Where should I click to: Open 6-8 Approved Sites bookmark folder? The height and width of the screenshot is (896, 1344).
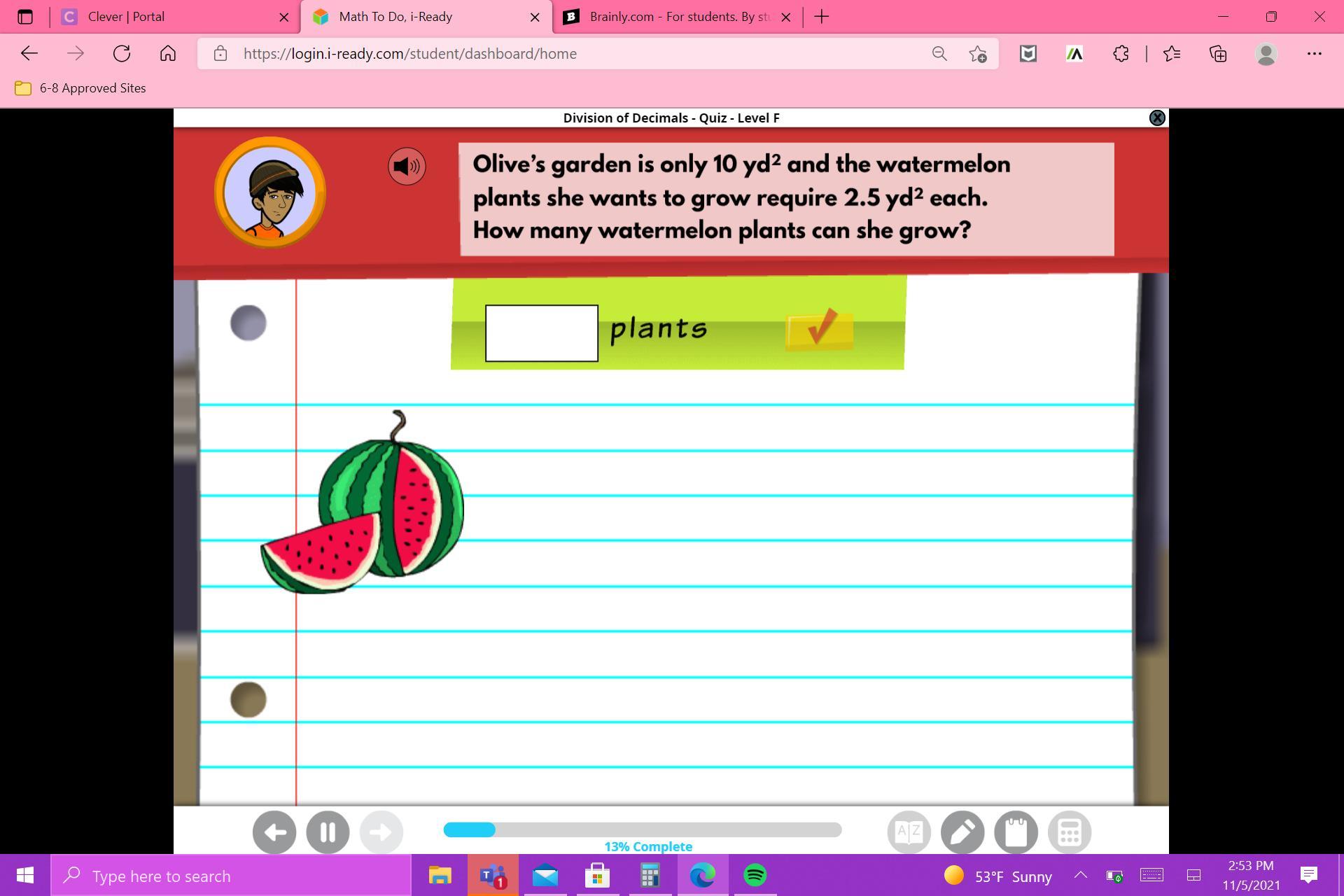point(80,88)
